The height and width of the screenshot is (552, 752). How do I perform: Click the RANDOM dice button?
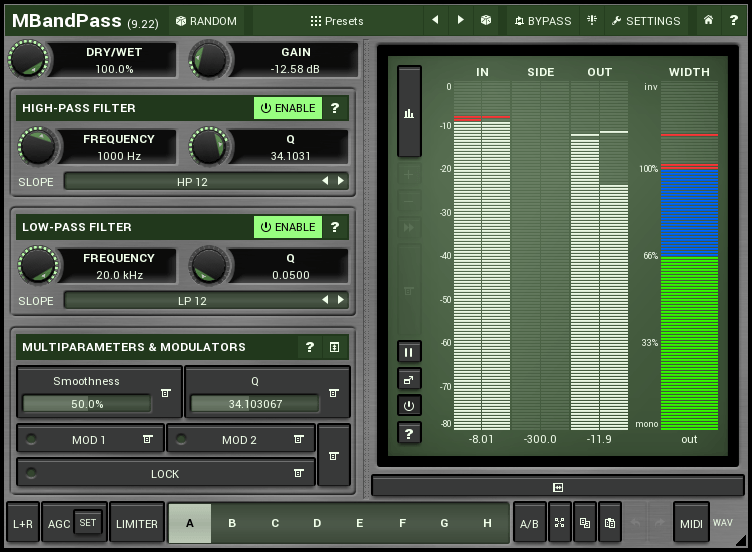click(x=206, y=21)
